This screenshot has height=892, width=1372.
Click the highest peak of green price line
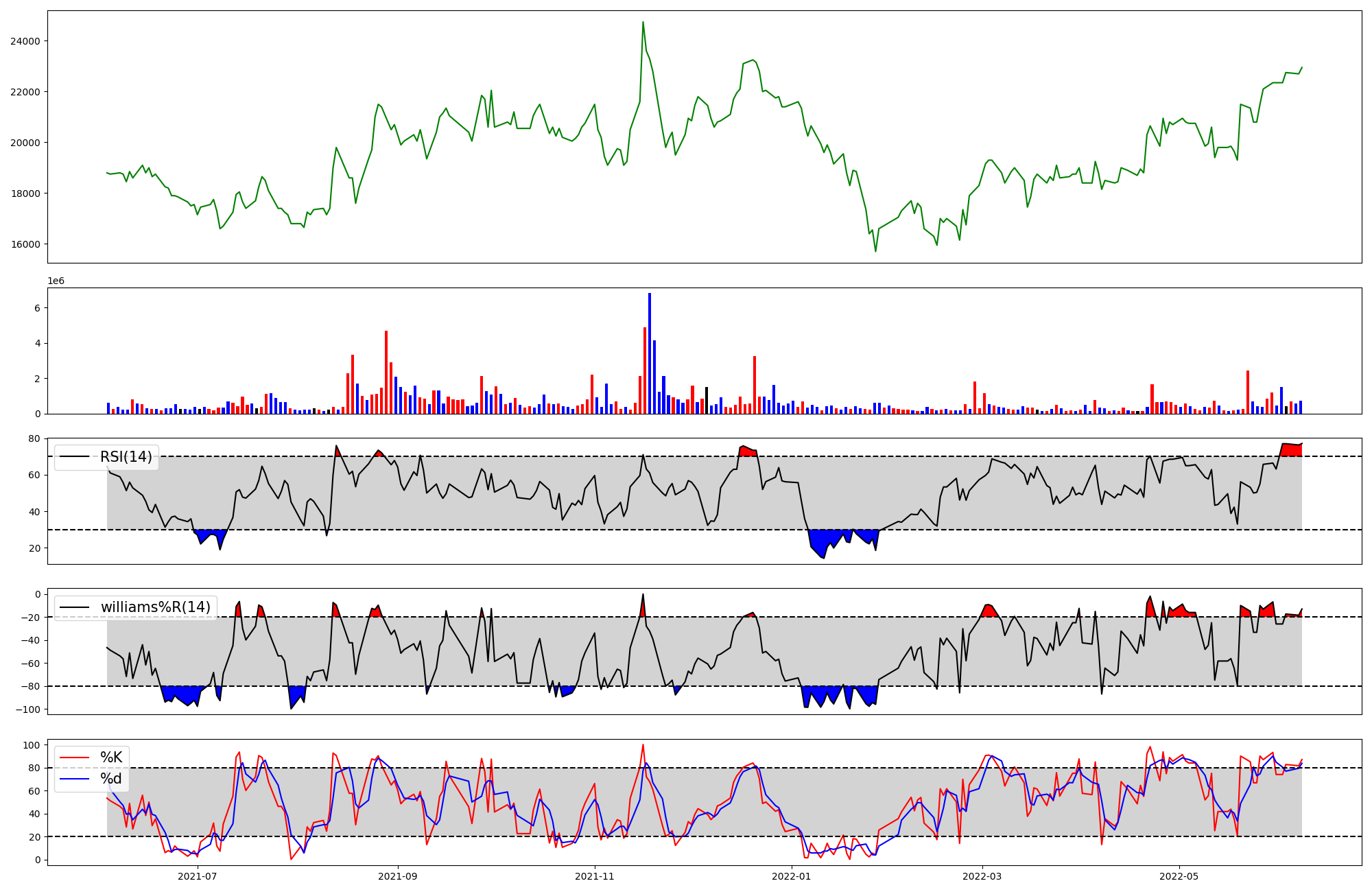[643, 23]
